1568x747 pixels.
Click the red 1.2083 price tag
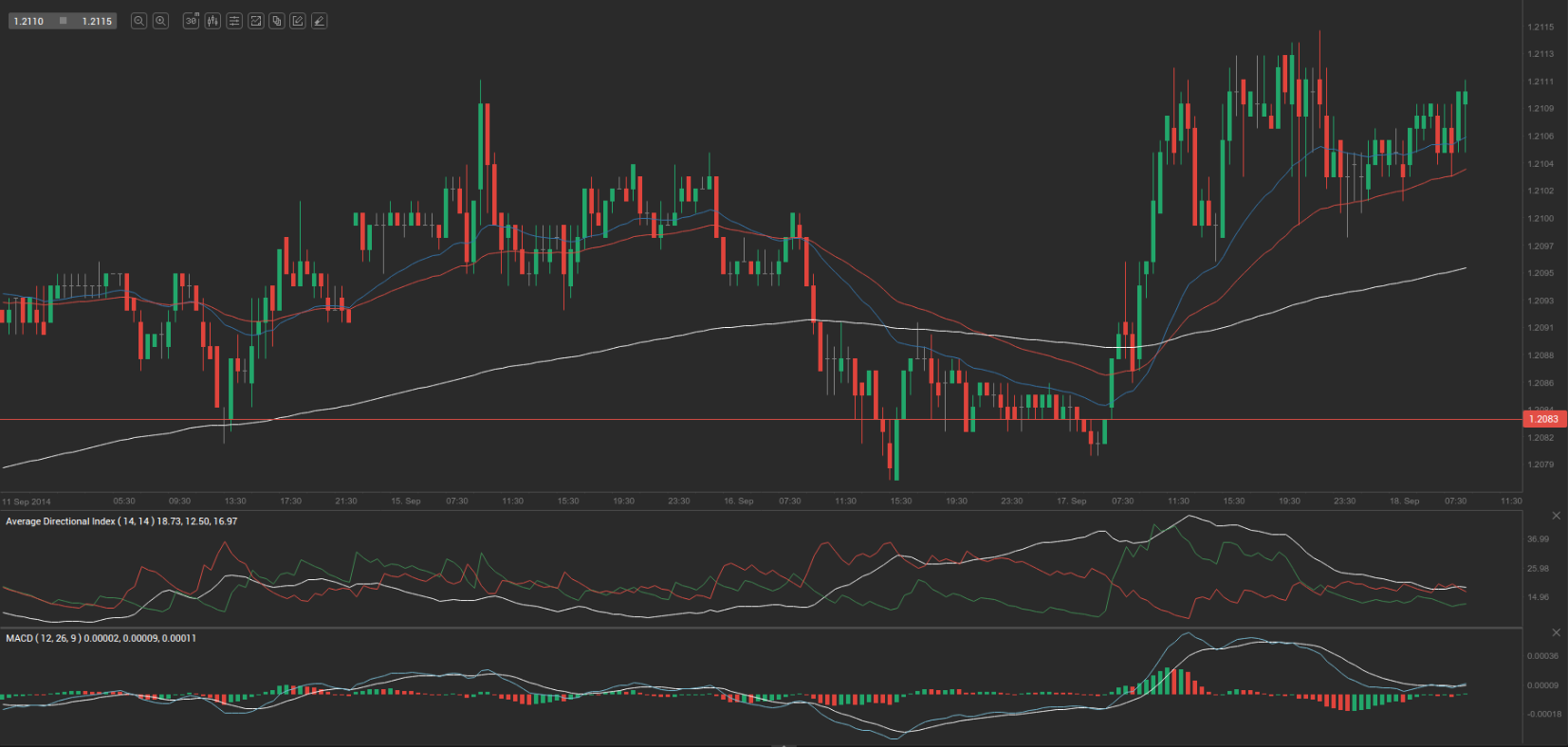pyautogui.click(x=1543, y=419)
